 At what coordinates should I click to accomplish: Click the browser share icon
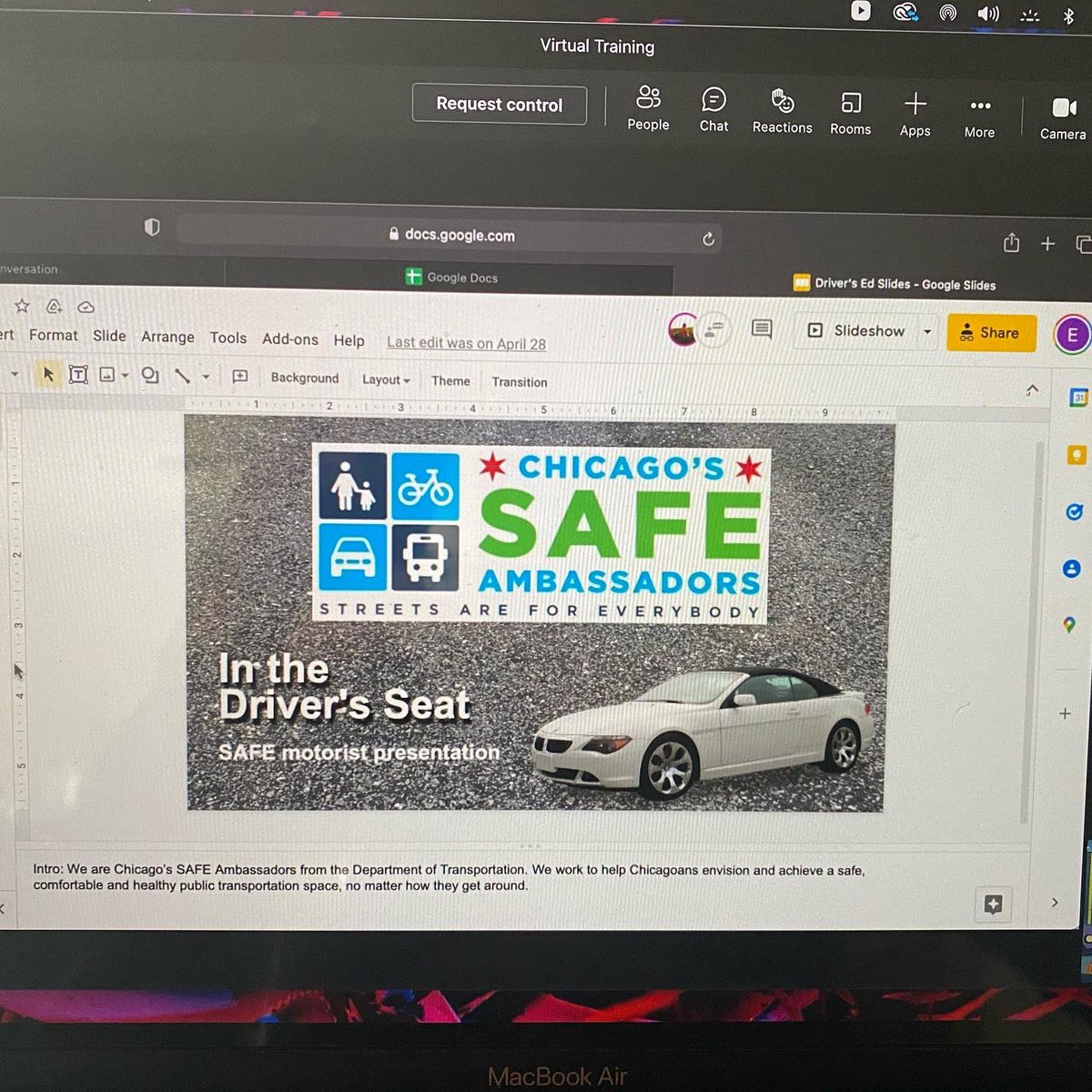point(1011,242)
